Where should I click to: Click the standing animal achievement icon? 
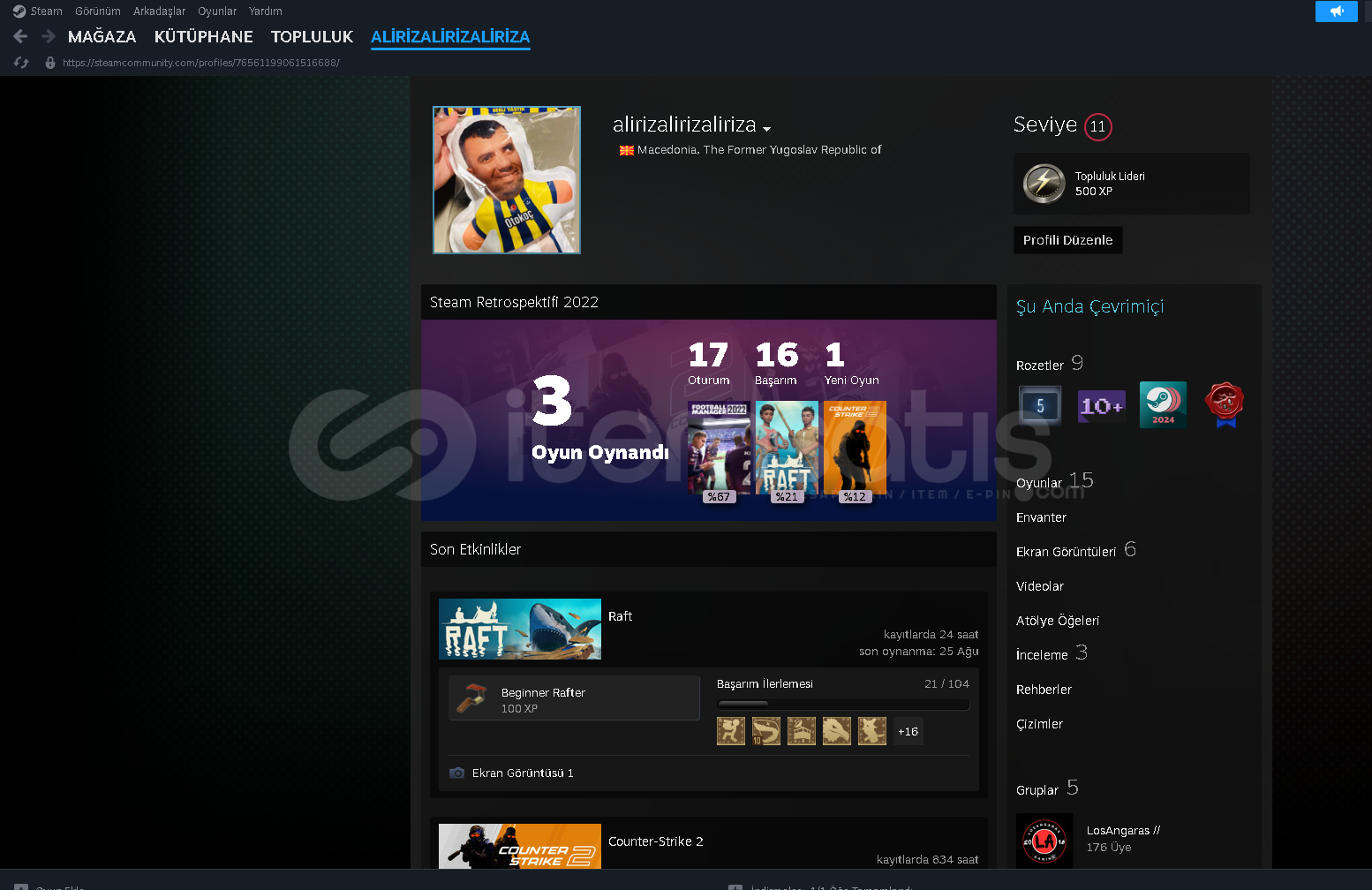(872, 731)
